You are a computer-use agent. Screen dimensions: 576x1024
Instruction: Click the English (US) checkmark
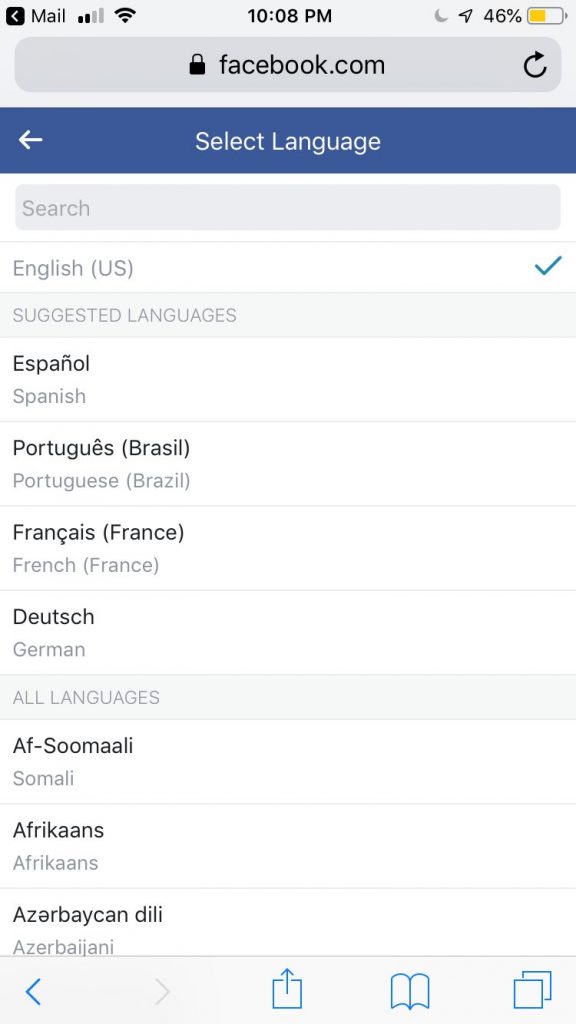point(548,266)
